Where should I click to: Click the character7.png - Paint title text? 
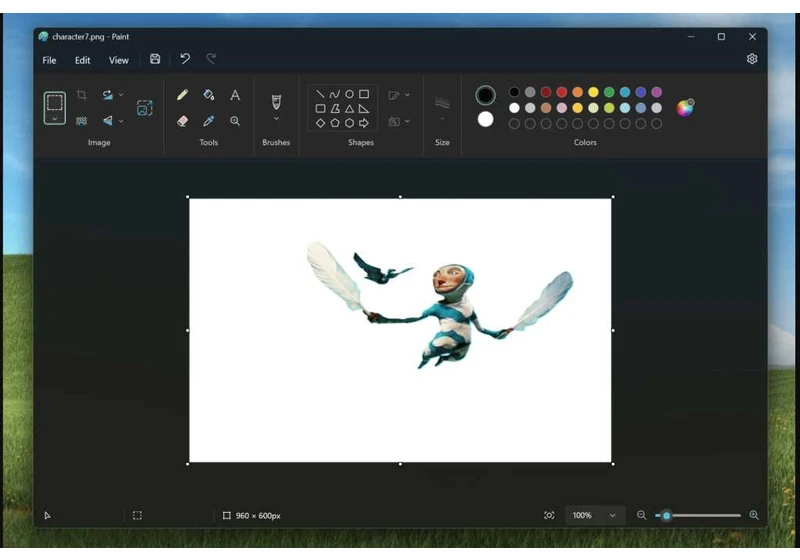91,37
